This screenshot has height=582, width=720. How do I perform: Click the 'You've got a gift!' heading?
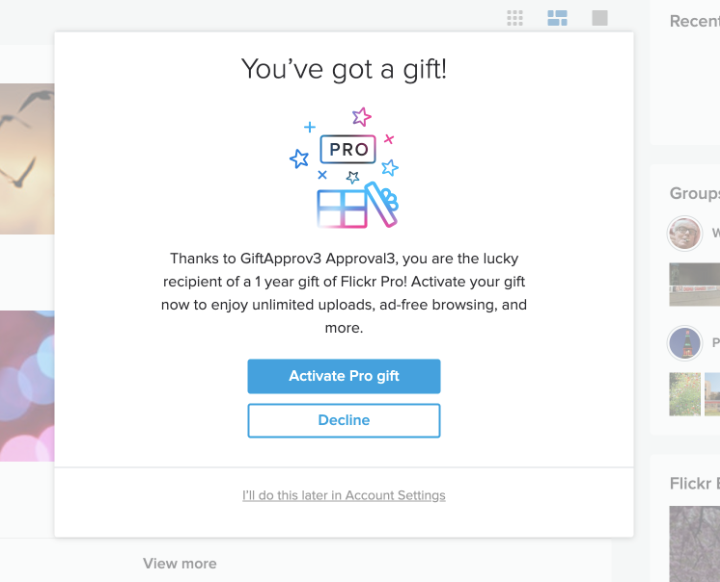344,69
